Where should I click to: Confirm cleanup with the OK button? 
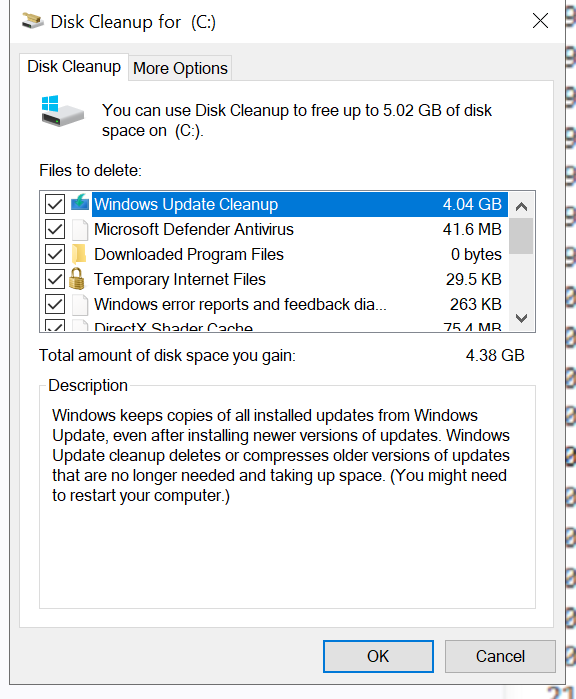pyautogui.click(x=378, y=656)
